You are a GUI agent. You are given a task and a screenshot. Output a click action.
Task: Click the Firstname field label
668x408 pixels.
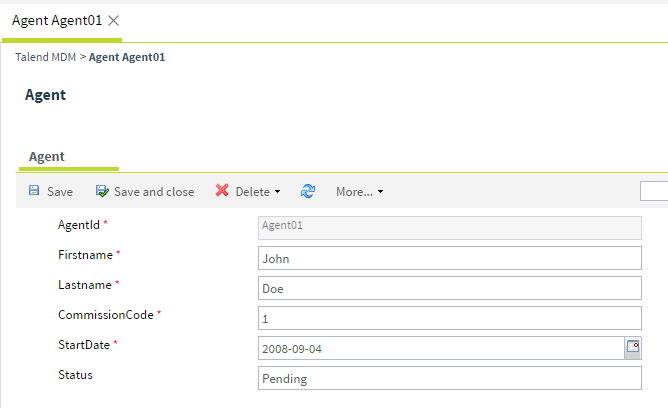pos(85,255)
